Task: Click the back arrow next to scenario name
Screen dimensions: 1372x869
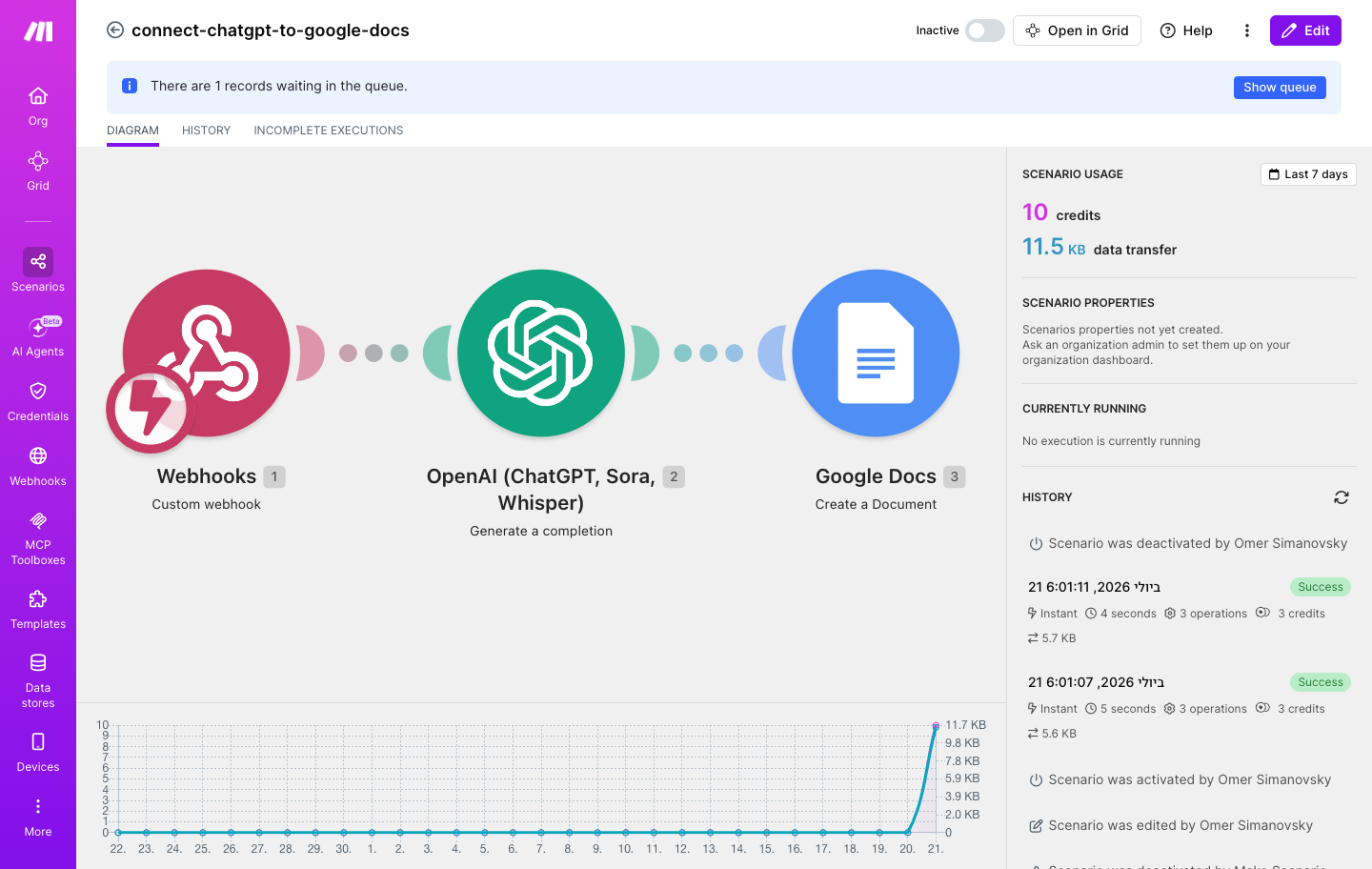Action: 115,30
